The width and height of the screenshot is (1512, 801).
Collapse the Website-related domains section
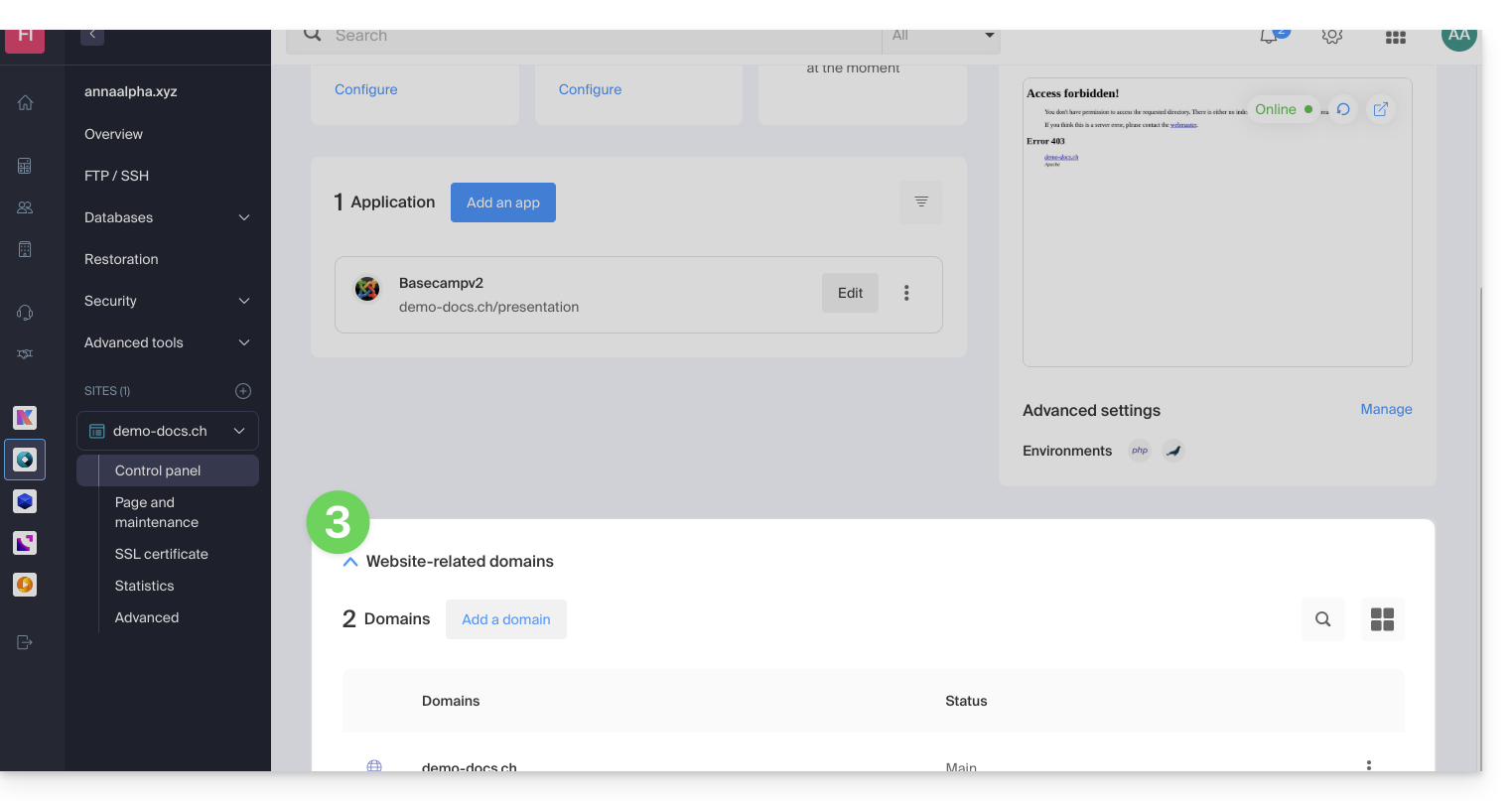pos(349,562)
